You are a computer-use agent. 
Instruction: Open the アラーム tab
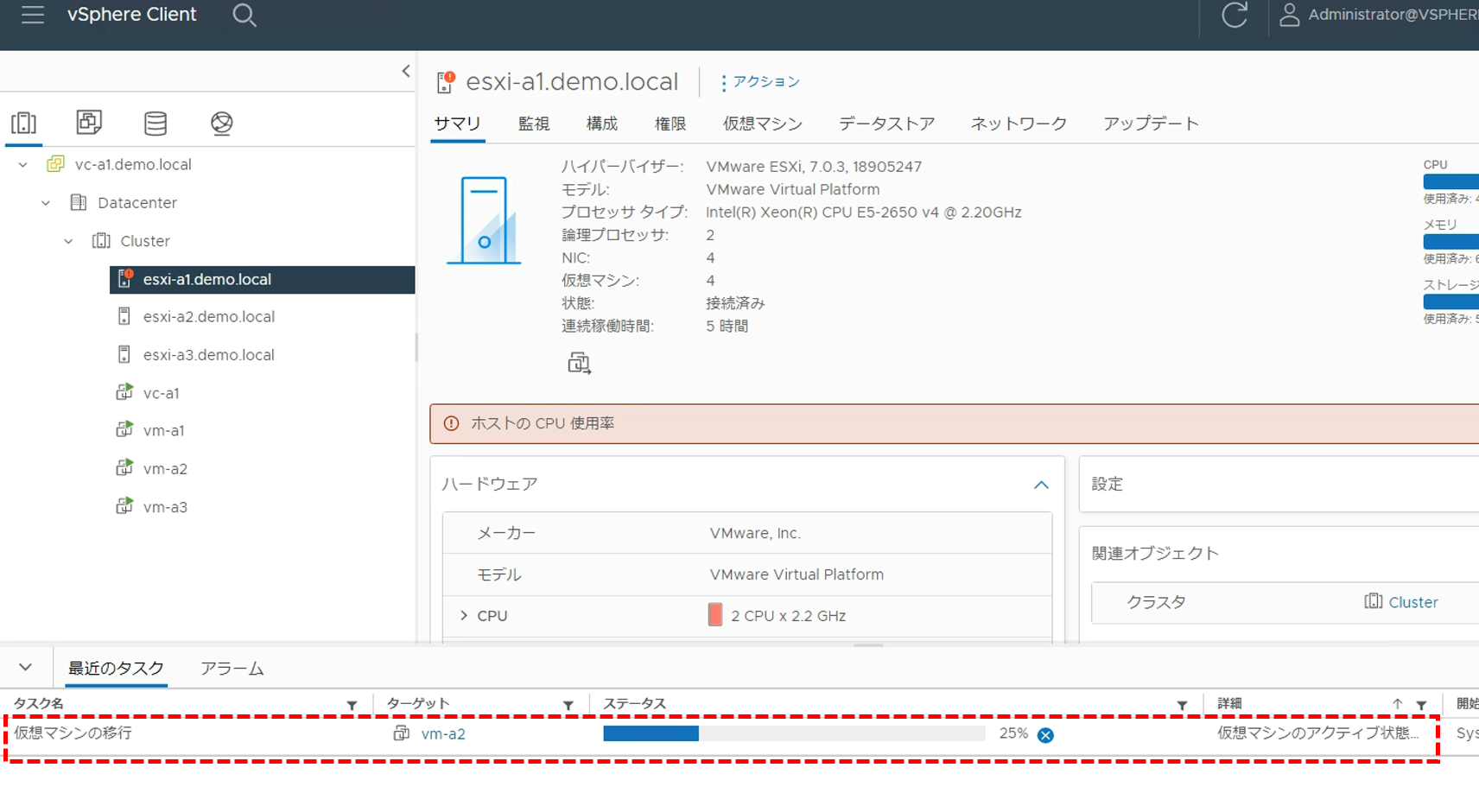pyautogui.click(x=232, y=669)
